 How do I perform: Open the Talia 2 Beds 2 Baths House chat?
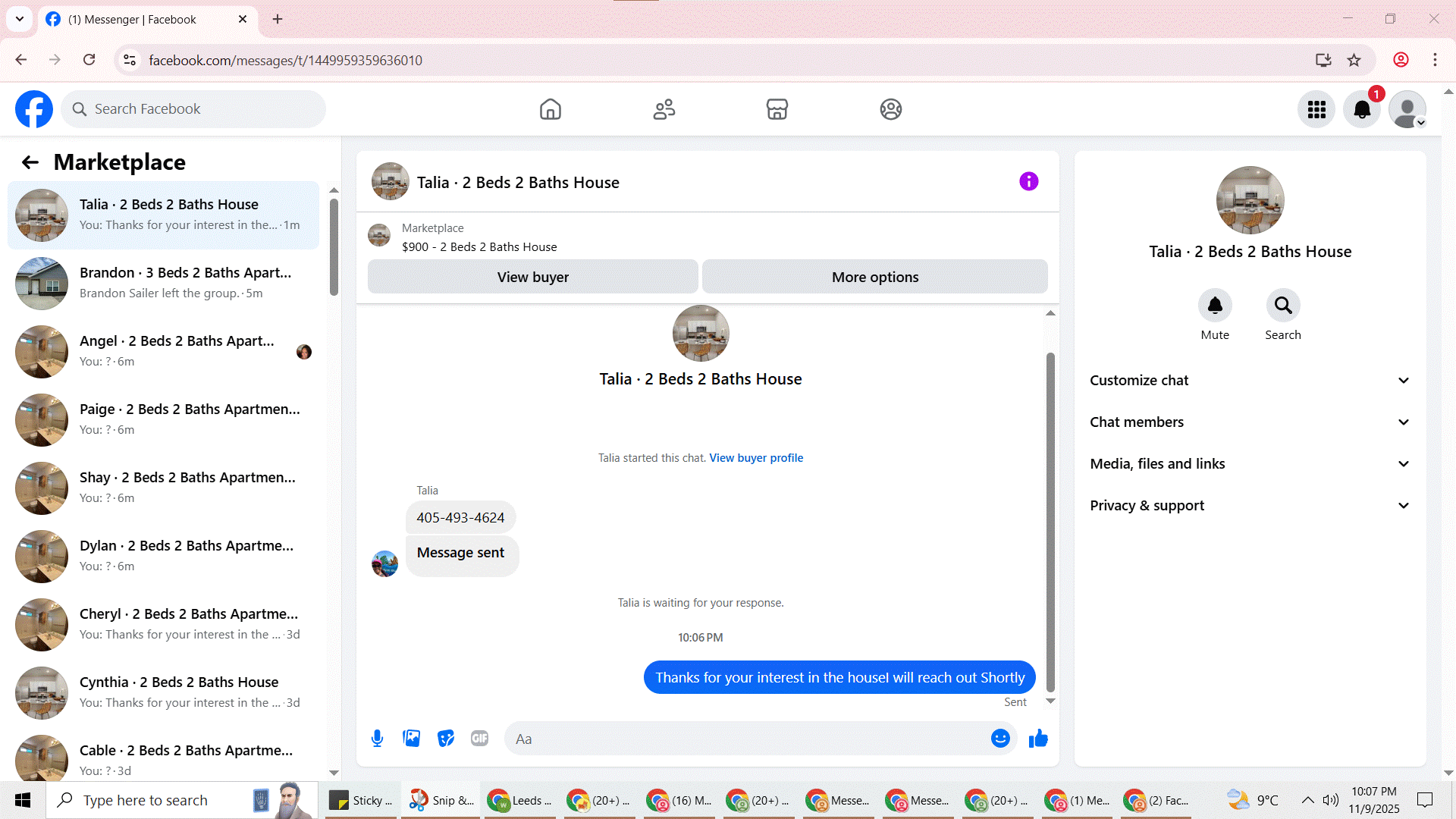163,215
